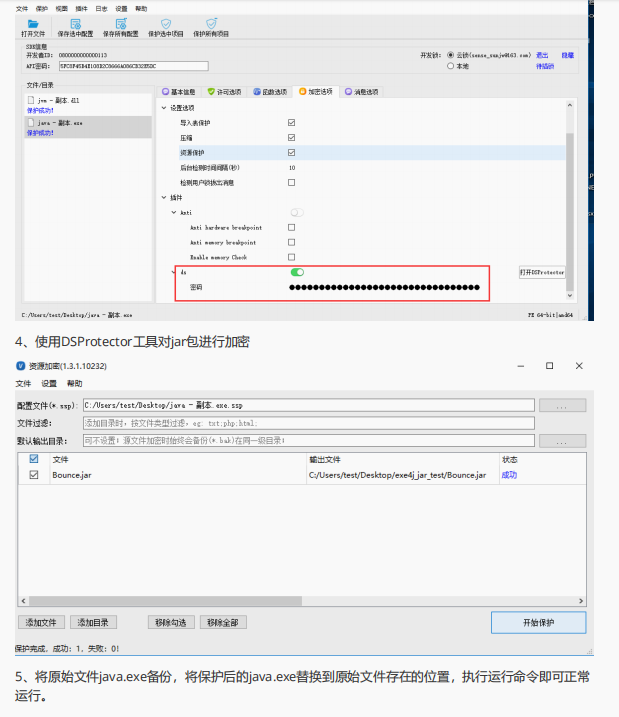Click 添加文件 button
619x717 pixels.
tap(41, 622)
